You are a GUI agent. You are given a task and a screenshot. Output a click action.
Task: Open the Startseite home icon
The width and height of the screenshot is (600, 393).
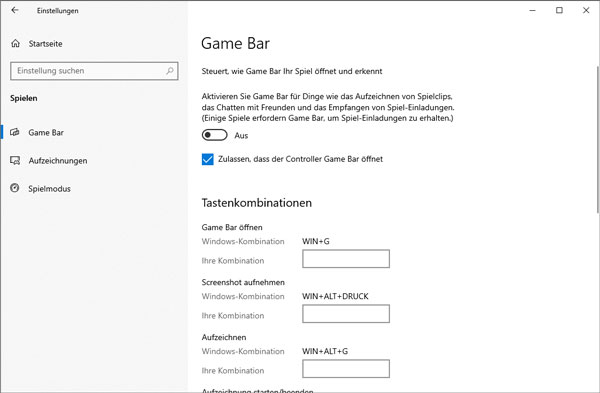pos(15,43)
